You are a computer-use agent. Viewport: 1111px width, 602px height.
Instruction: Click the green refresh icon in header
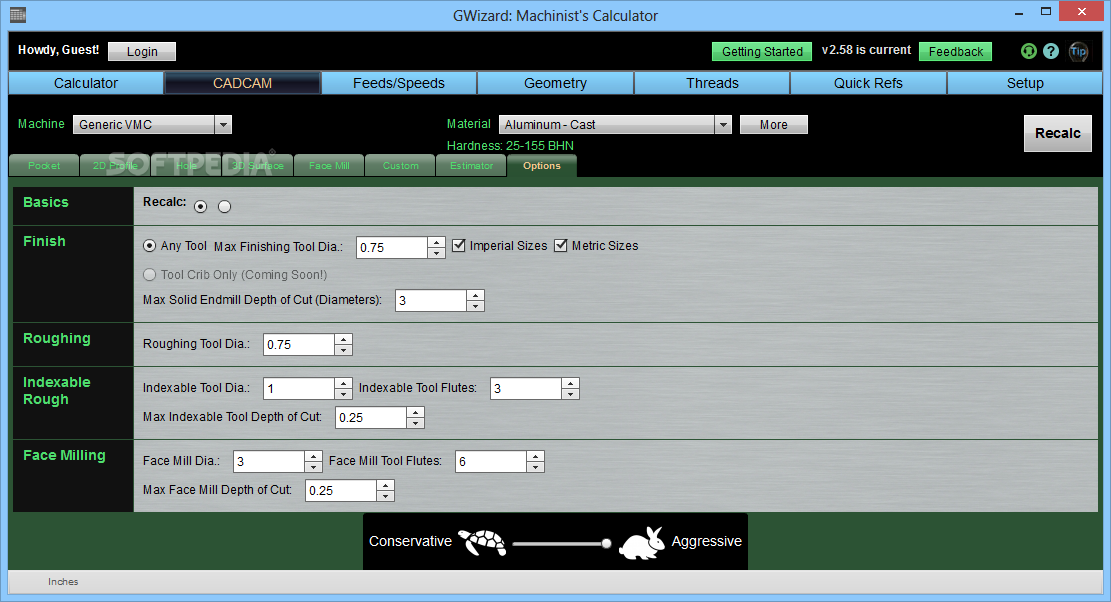tap(1028, 51)
